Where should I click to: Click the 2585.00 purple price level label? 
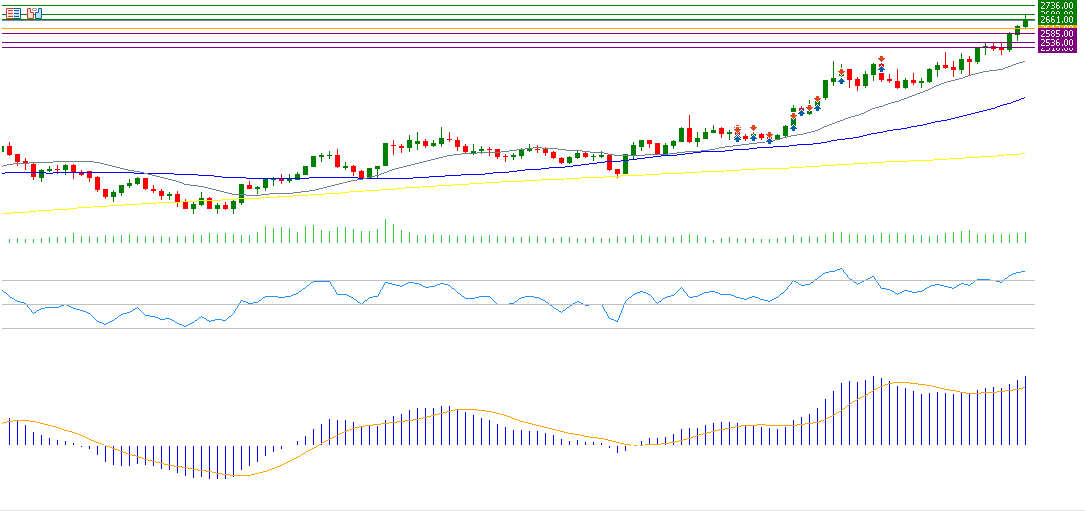(1057, 33)
